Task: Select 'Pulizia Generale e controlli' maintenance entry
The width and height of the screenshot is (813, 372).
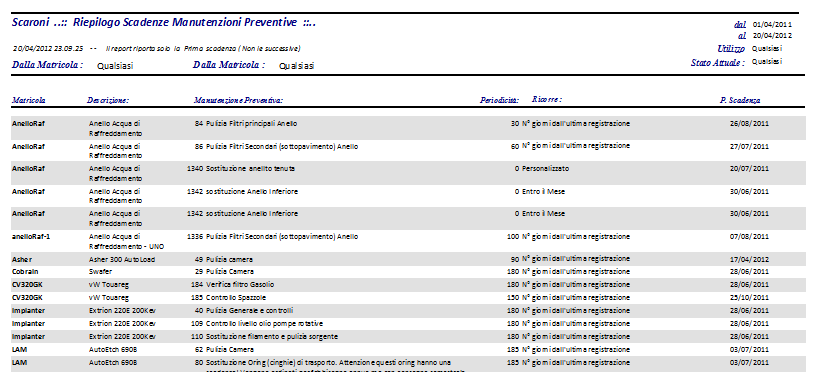Action: pyautogui.click(x=250, y=310)
